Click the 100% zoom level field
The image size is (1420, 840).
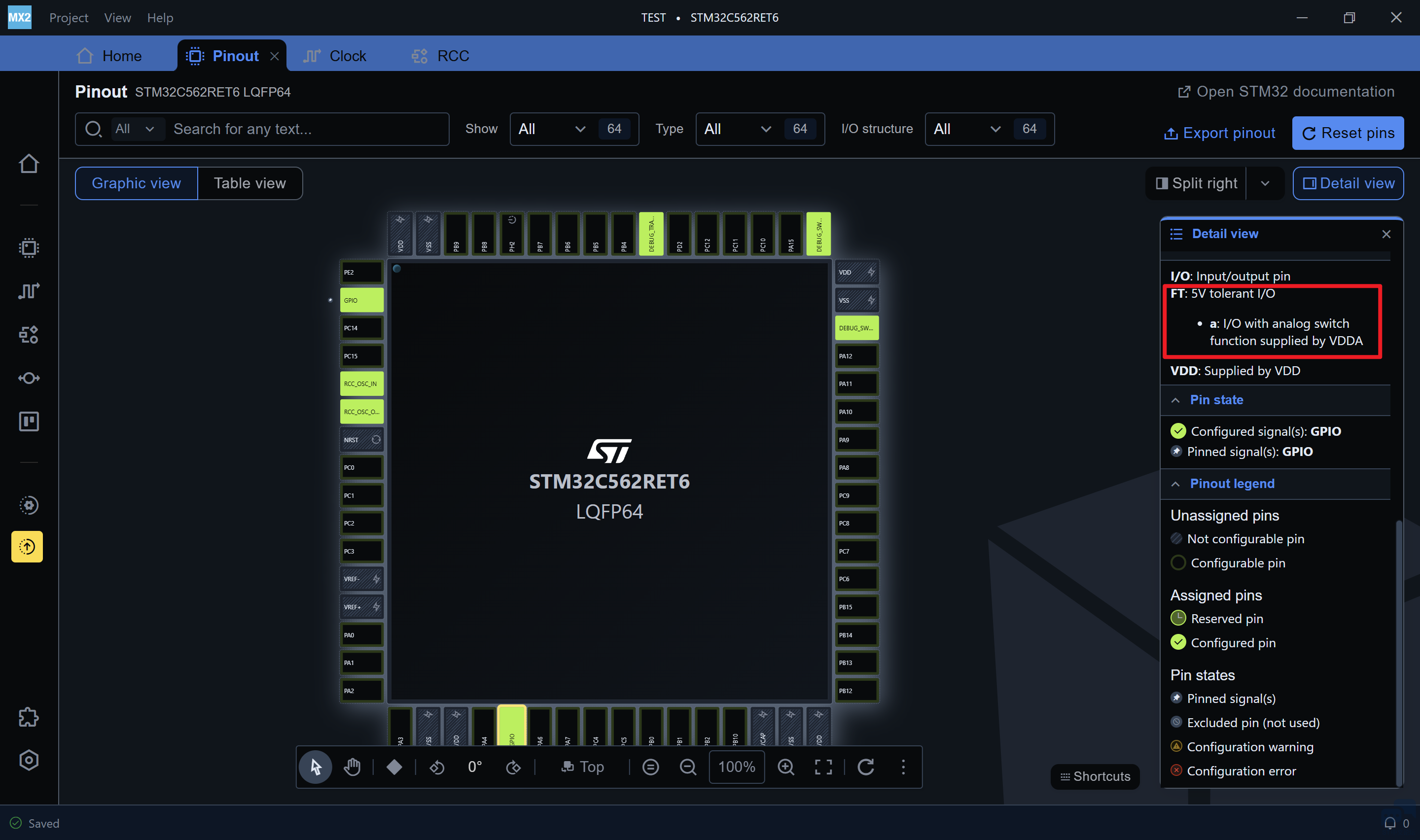[x=737, y=767]
